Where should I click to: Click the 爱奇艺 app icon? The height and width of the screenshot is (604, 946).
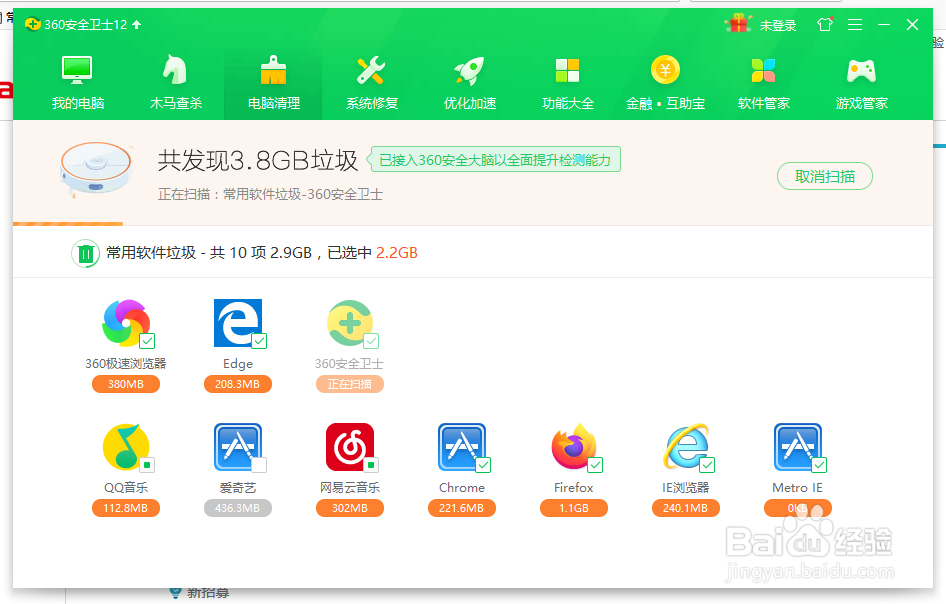click(x=238, y=447)
